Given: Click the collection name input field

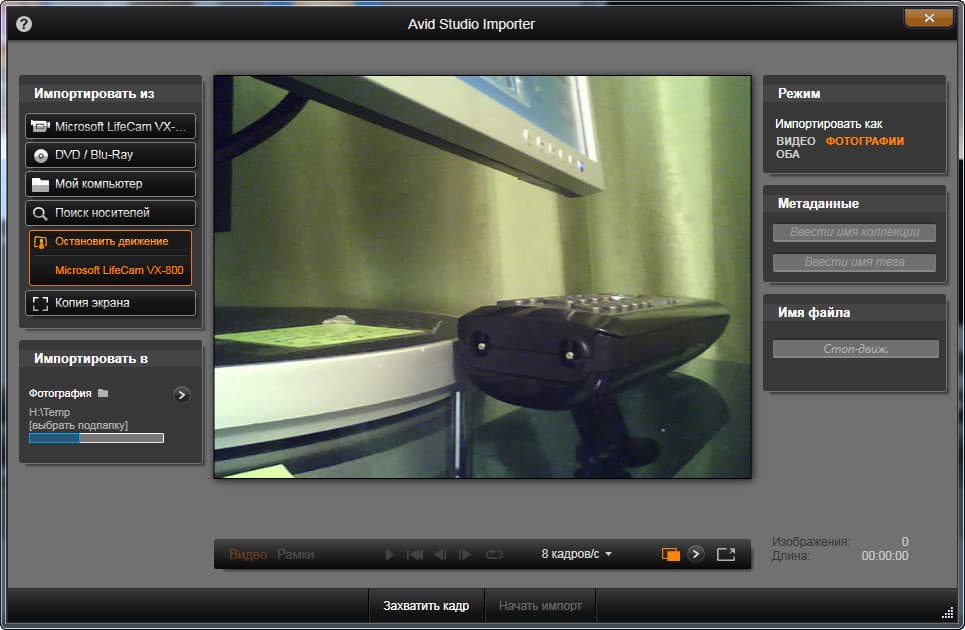Looking at the screenshot, I should click(x=854, y=232).
